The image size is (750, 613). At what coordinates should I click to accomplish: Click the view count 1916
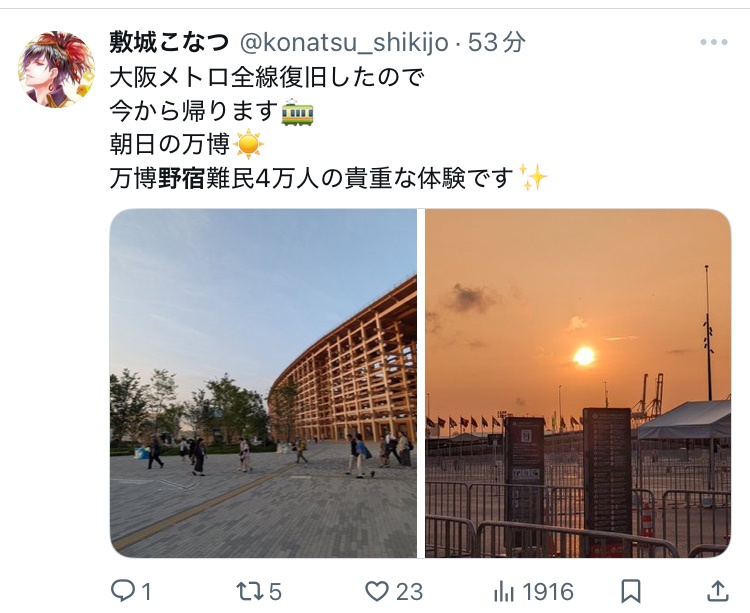click(x=548, y=592)
